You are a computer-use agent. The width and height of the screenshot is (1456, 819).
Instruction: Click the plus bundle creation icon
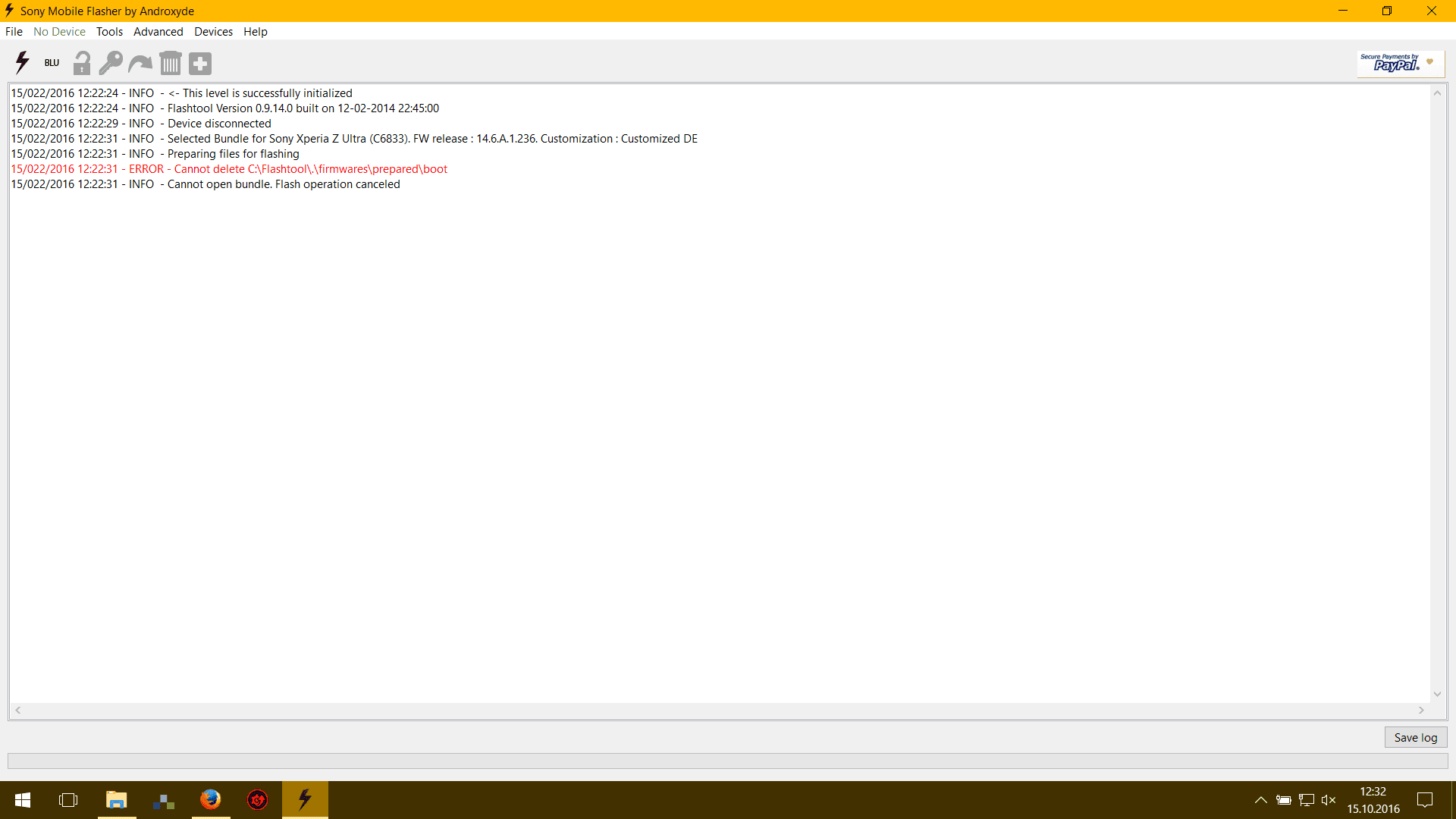coord(200,64)
